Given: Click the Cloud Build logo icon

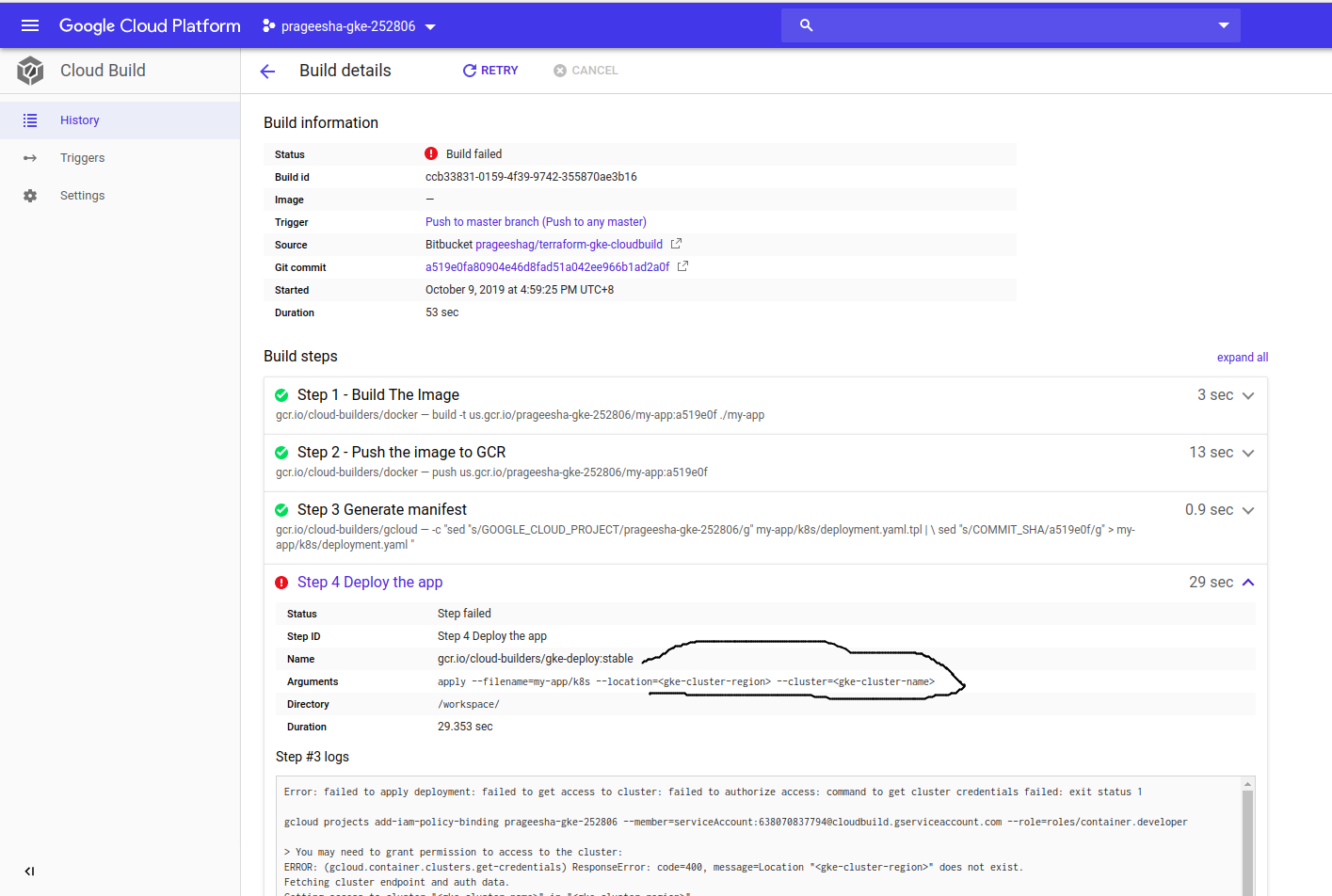Looking at the screenshot, I should click(x=30, y=71).
